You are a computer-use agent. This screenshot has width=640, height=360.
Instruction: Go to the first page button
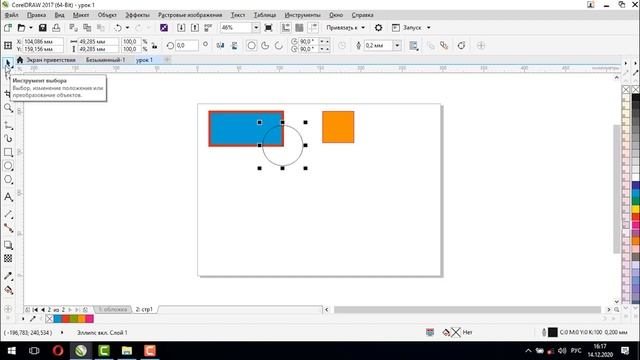[36, 310]
